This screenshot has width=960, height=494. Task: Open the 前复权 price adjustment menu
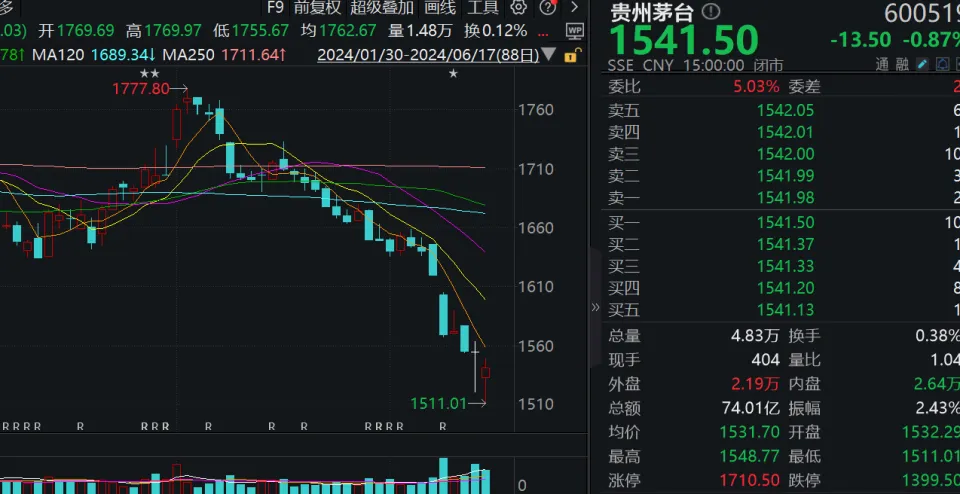coord(317,7)
